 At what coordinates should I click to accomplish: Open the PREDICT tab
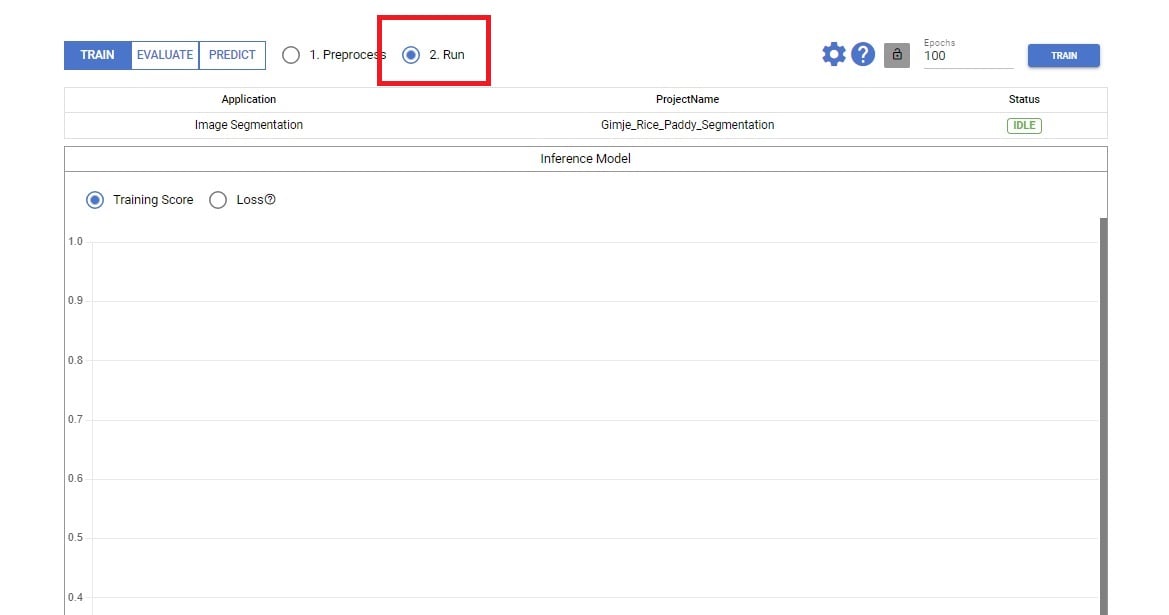click(x=232, y=54)
